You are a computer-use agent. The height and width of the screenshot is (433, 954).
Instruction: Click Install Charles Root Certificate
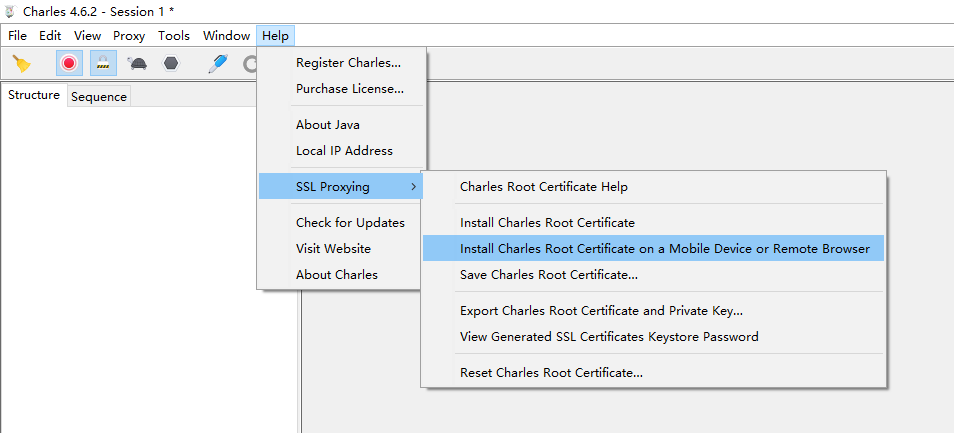[547, 223]
